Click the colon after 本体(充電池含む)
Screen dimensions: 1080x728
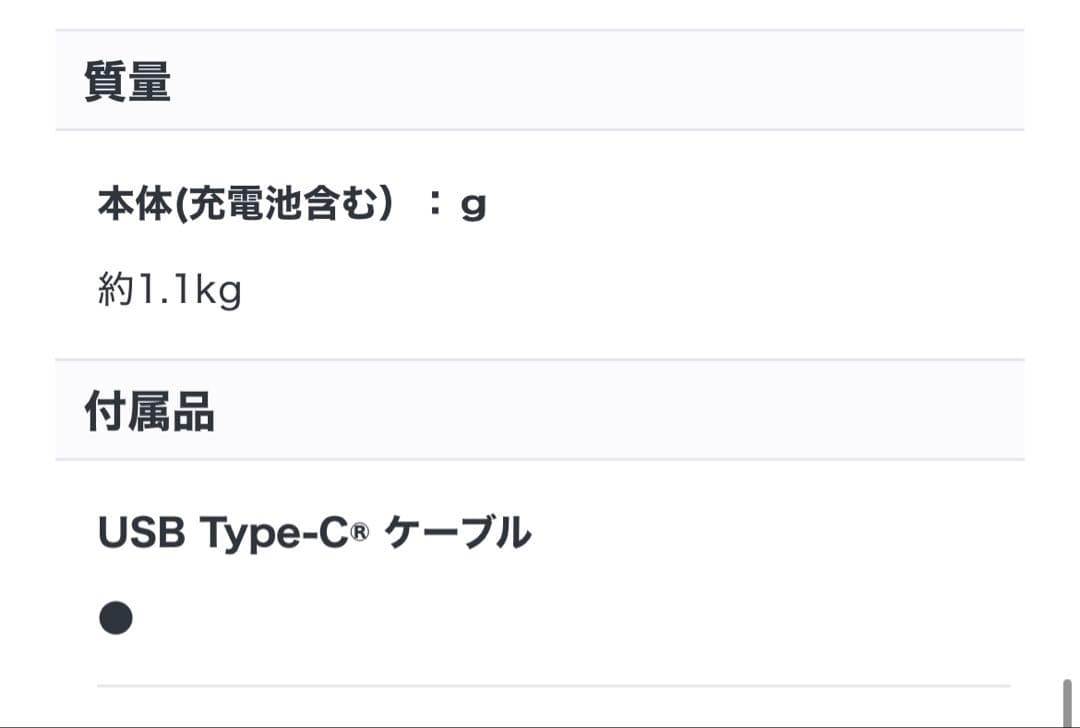(433, 206)
